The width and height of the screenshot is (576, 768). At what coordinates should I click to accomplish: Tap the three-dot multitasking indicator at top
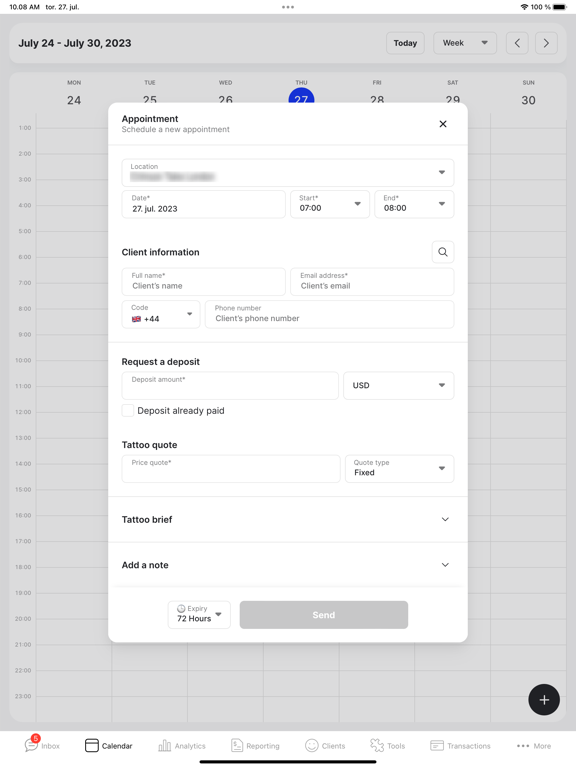pos(288,7)
